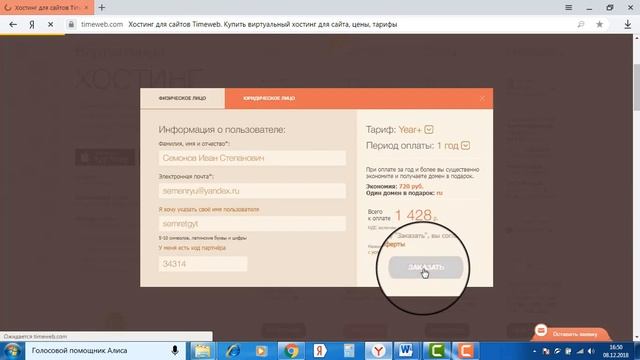Click the email address input field
640x360 pixels.
[252, 191]
